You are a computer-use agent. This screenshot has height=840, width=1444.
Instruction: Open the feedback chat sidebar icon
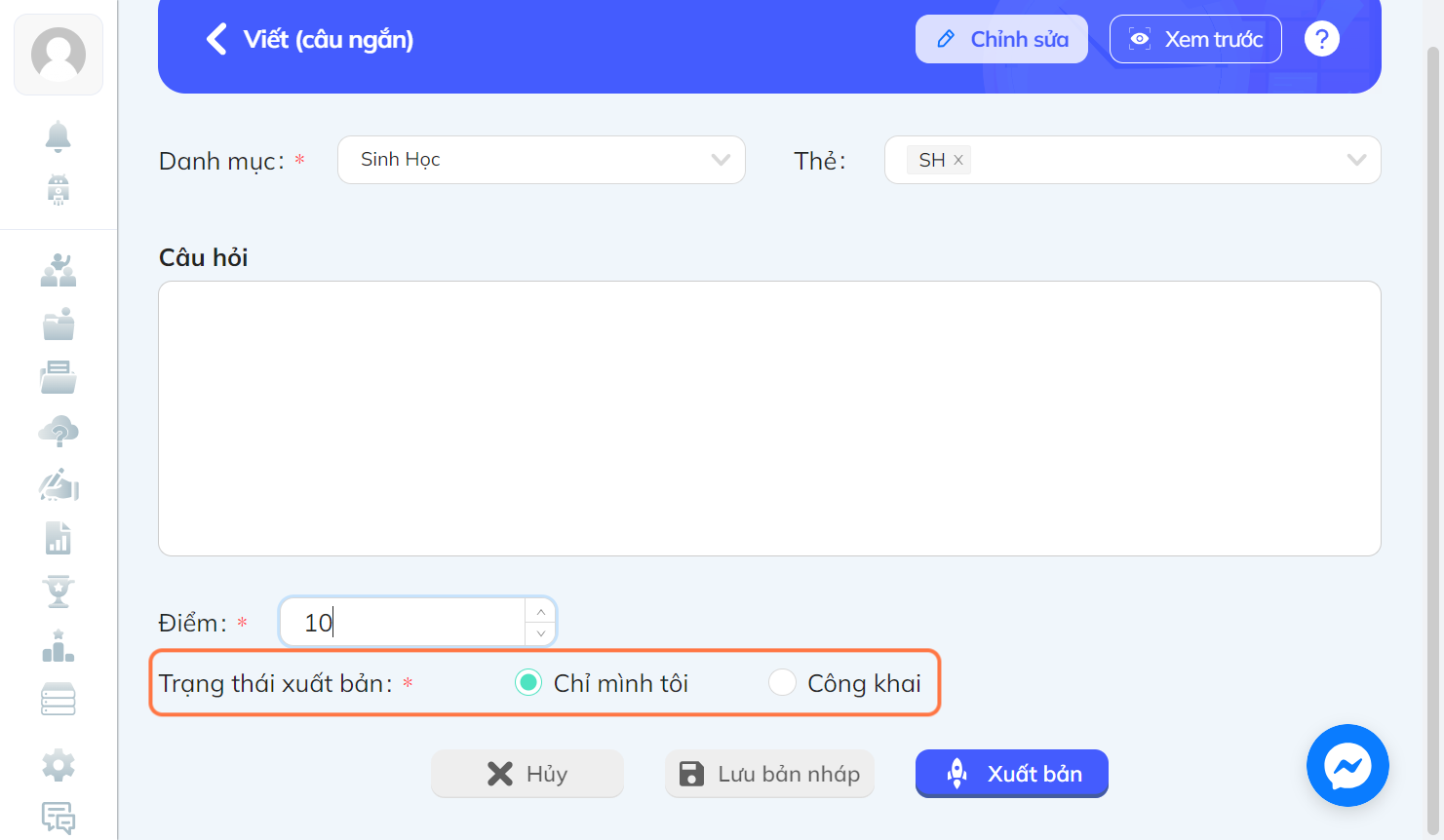pyautogui.click(x=59, y=819)
